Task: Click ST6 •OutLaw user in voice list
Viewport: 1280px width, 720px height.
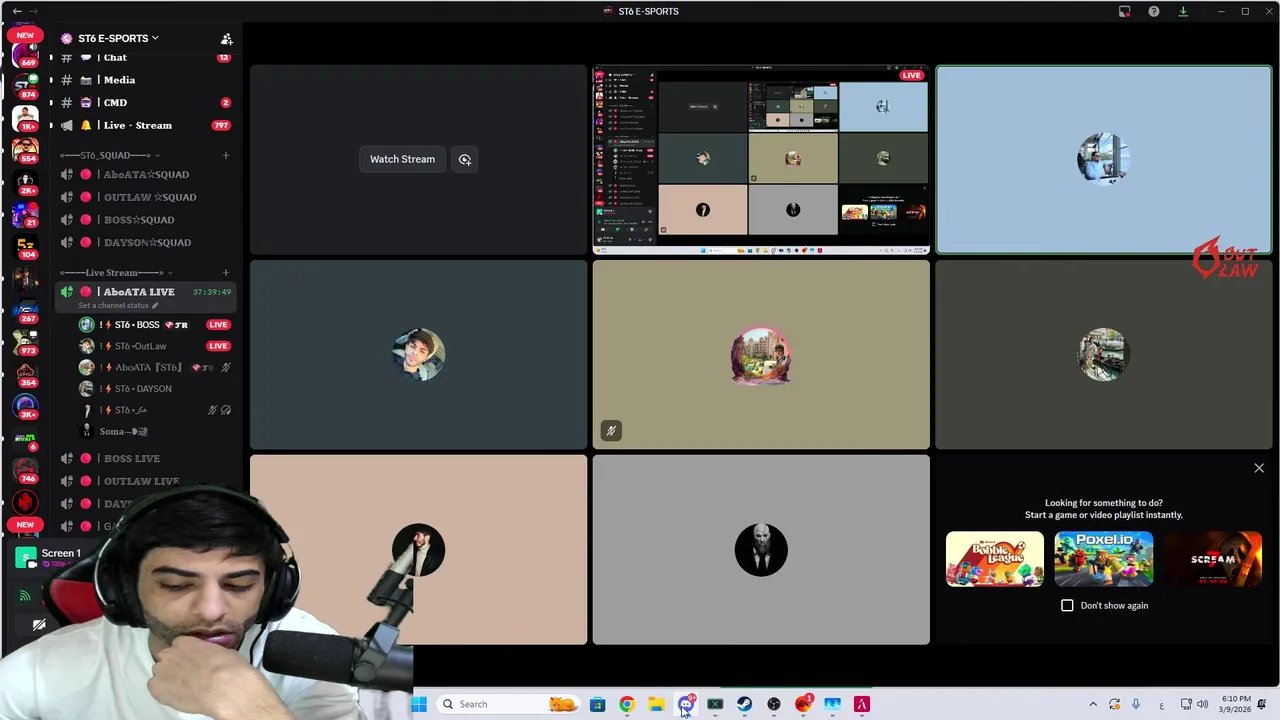Action: click(155, 346)
